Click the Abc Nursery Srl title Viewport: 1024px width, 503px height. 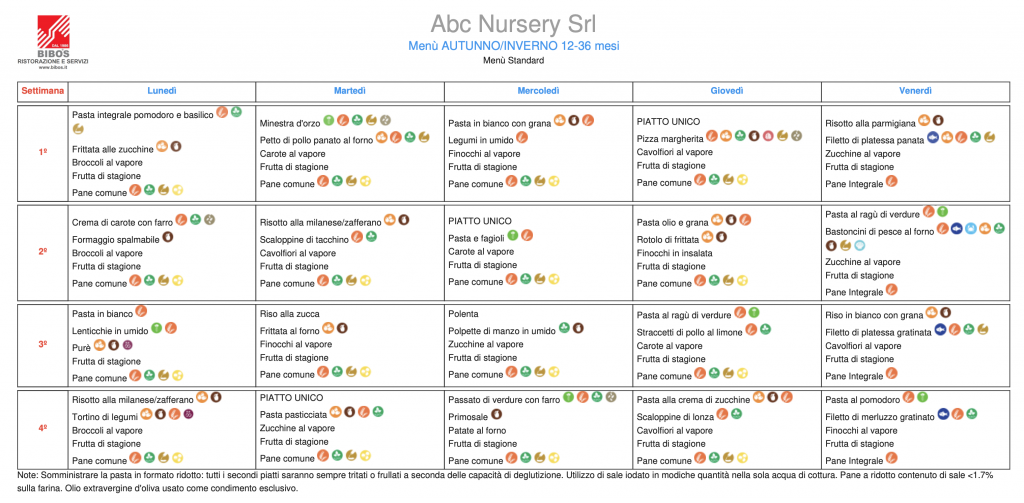(512, 24)
